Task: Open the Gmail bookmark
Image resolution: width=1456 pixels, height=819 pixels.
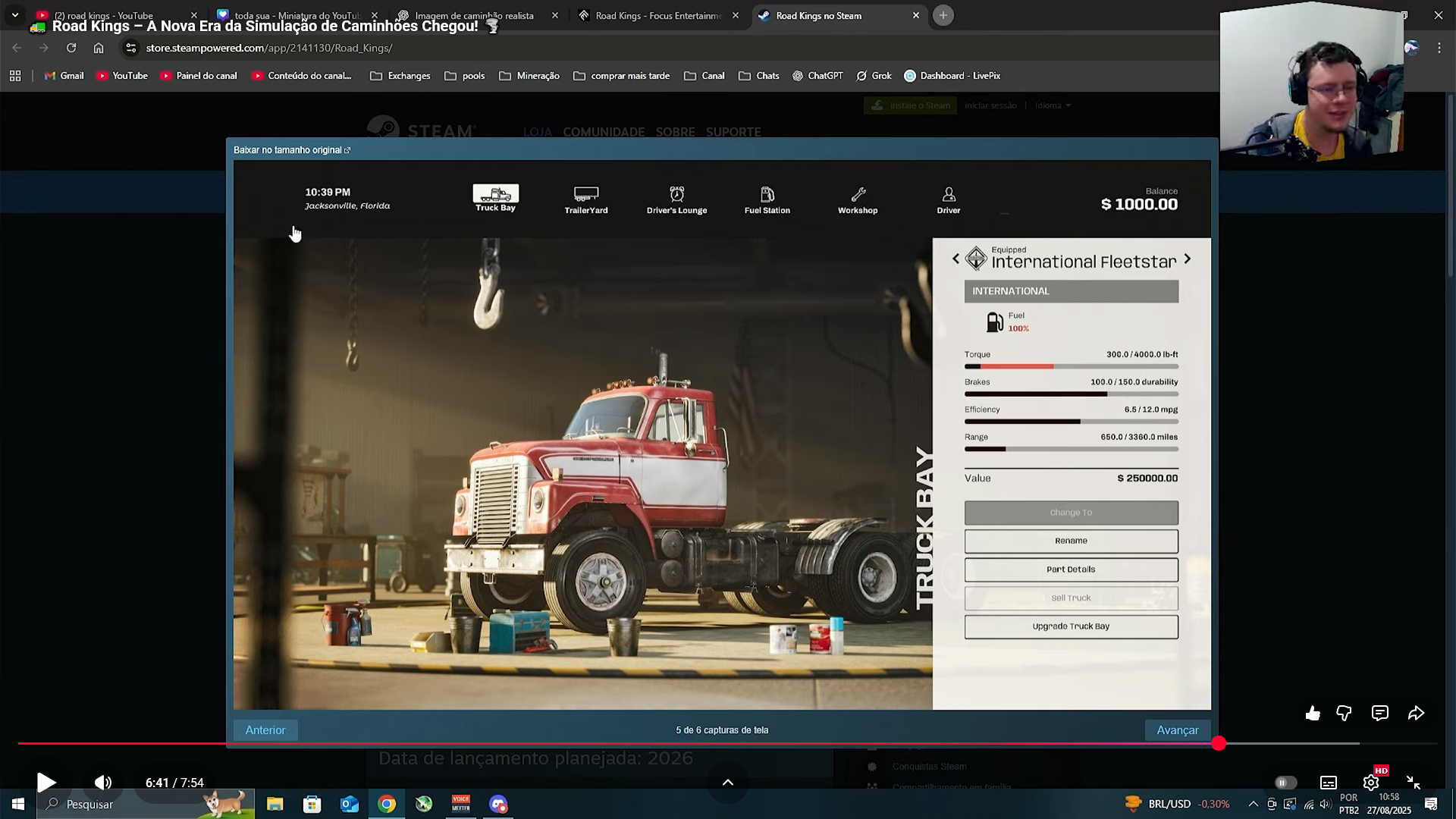Action: click(x=64, y=76)
